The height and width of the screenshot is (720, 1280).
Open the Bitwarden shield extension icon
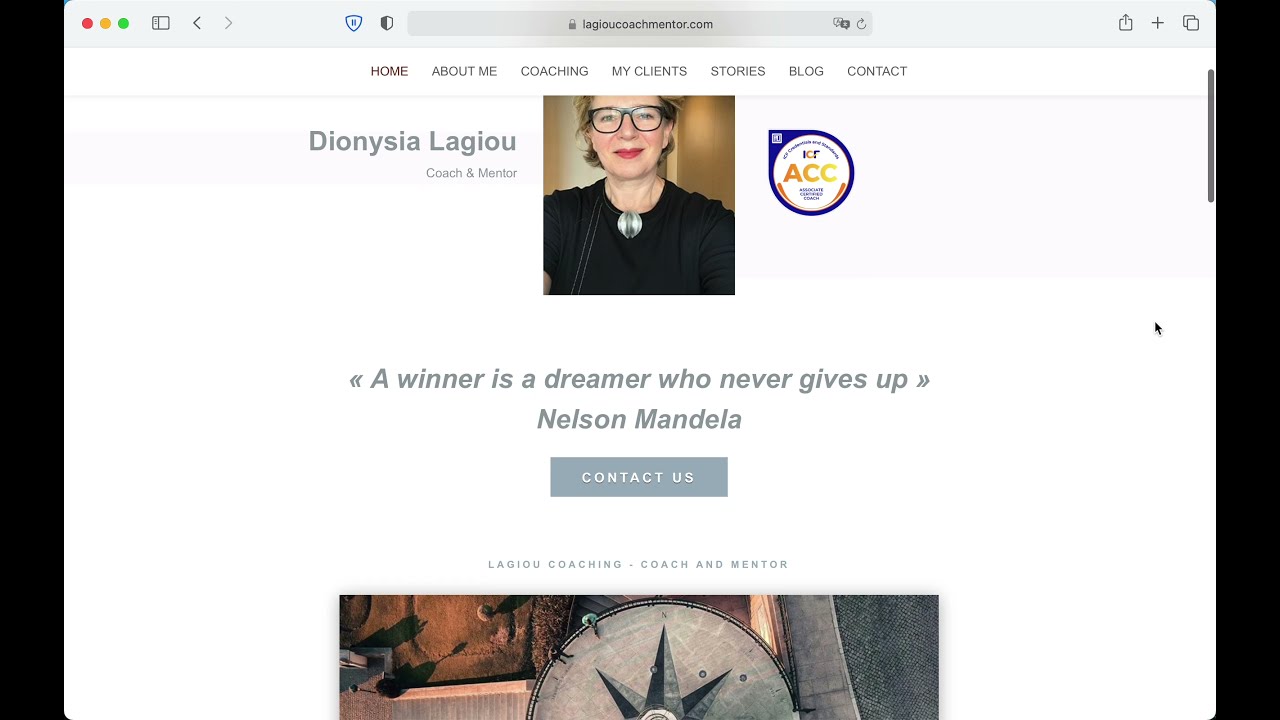click(x=353, y=23)
